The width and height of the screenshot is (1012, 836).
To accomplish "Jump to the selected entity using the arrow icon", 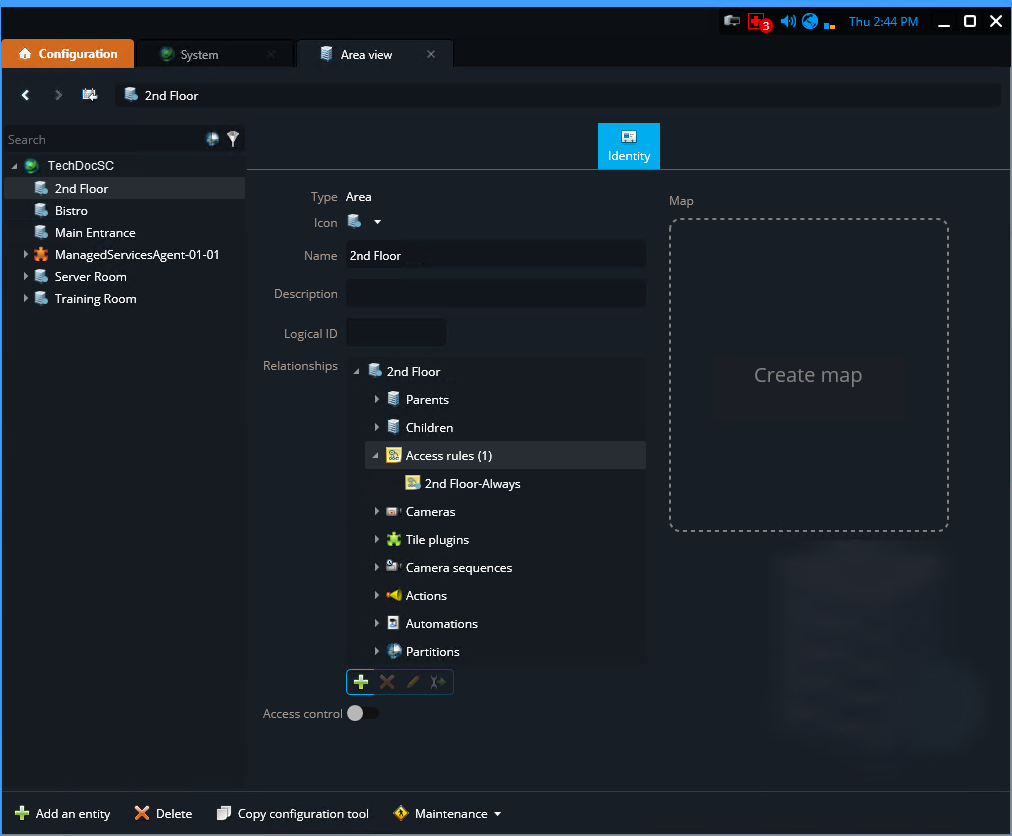I will pyautogui.click(x=437, y=681).
